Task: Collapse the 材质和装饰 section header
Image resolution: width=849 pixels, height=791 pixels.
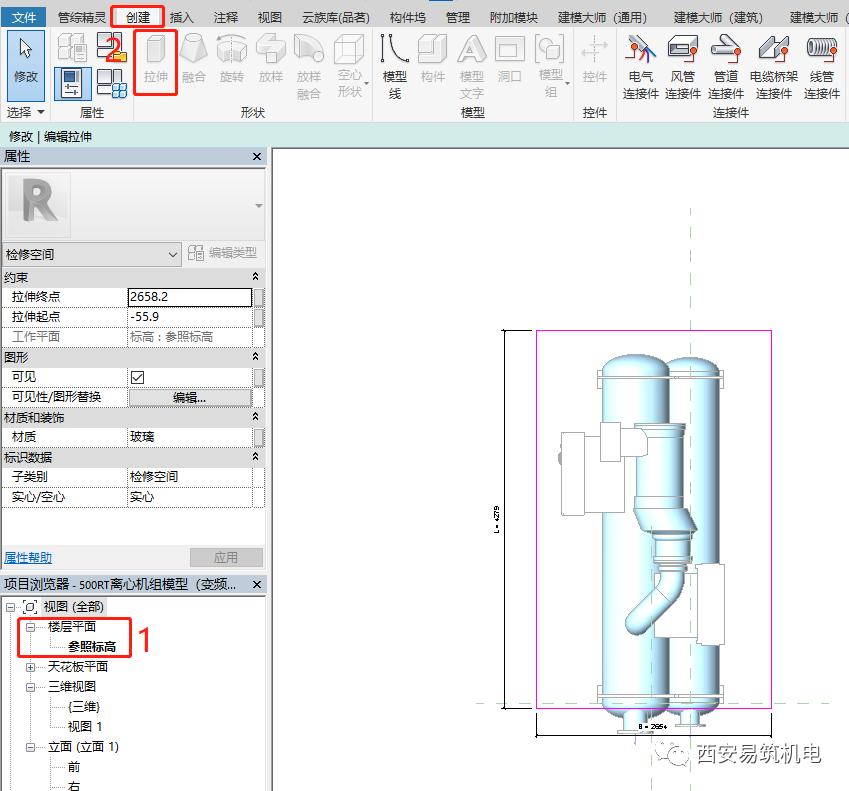Action: click(x=255, y=417)
